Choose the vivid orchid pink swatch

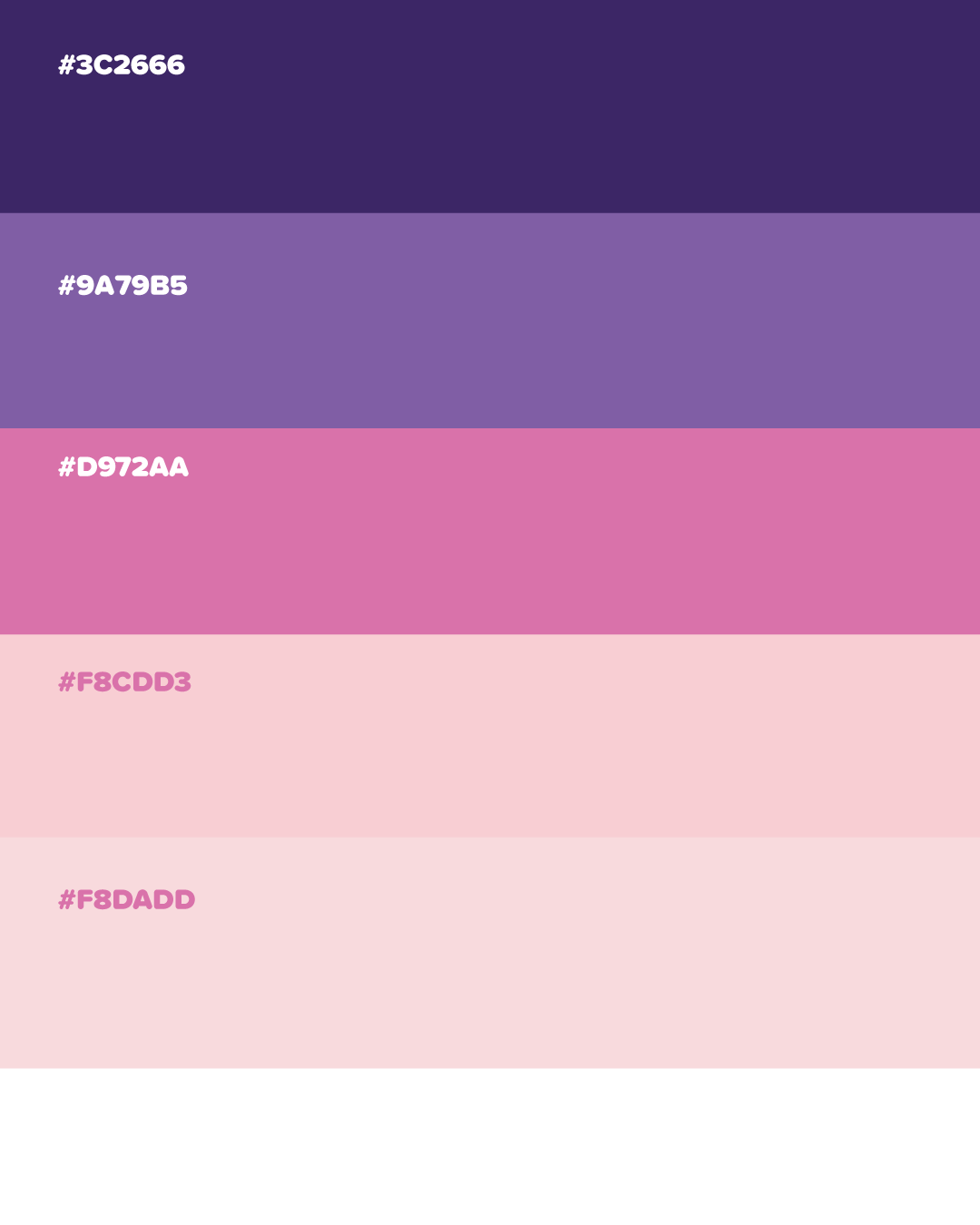click(490, 531)
